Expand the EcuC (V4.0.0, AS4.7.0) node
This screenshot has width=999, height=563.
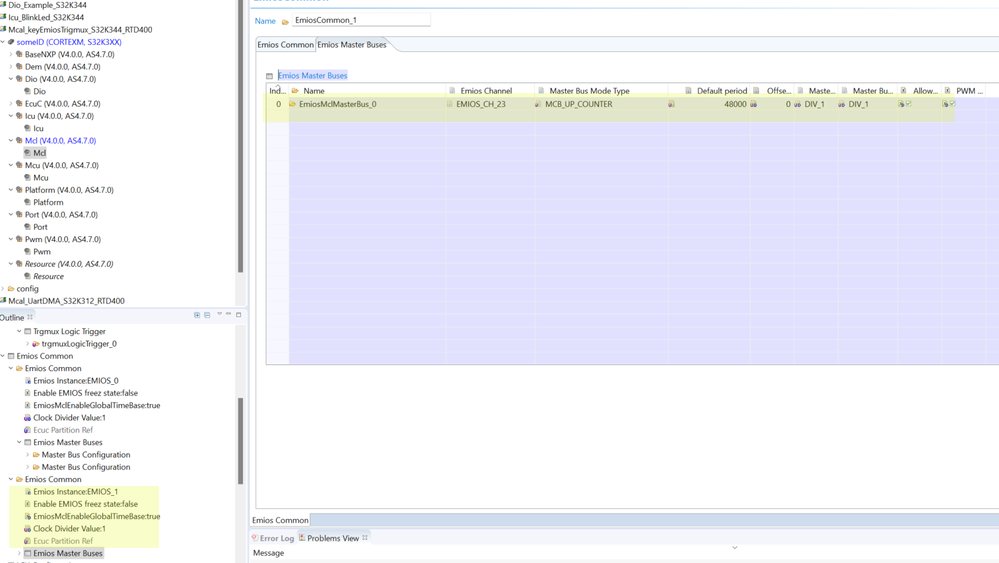click(x=11, y=104)
